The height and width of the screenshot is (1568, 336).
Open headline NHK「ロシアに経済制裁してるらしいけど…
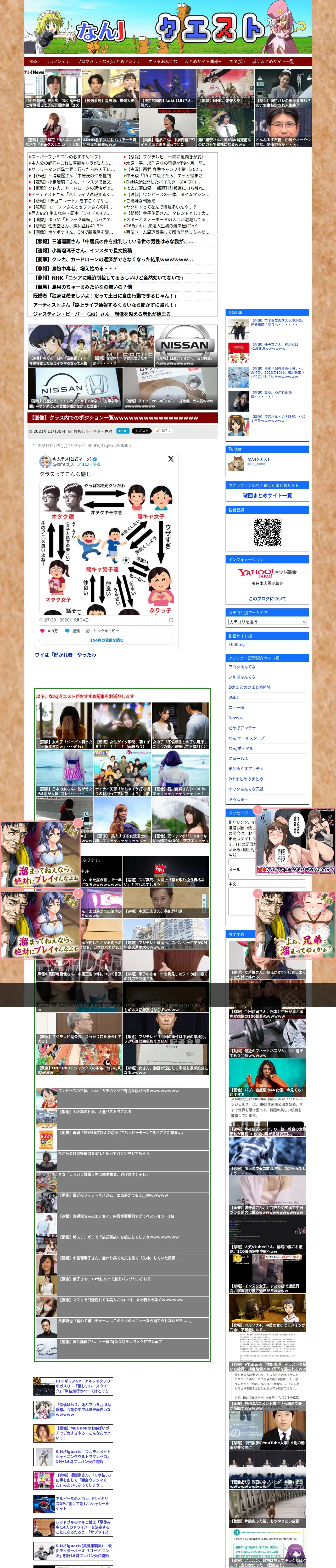tap(109, 278)
